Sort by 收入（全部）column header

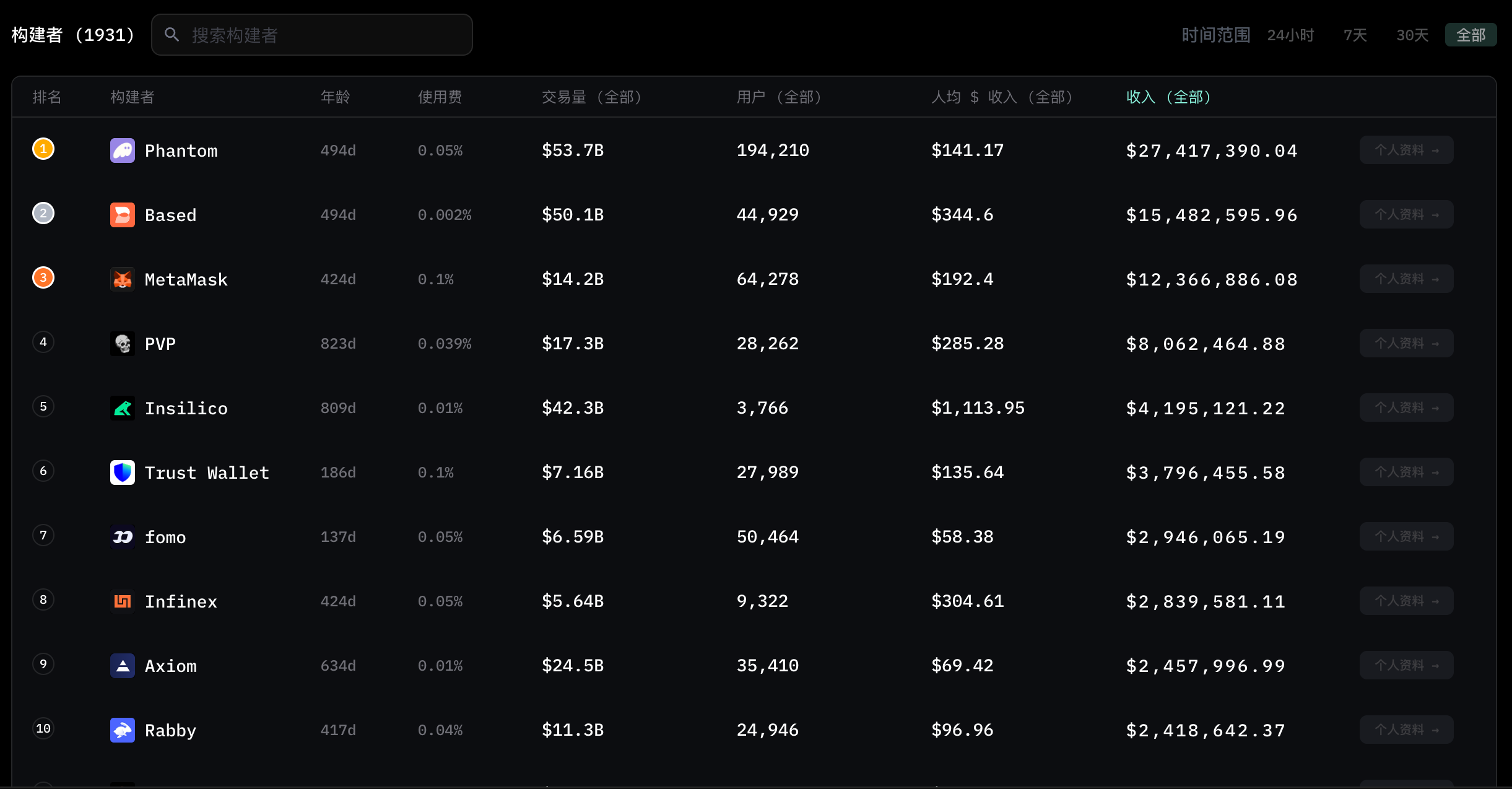(1168, 97)
